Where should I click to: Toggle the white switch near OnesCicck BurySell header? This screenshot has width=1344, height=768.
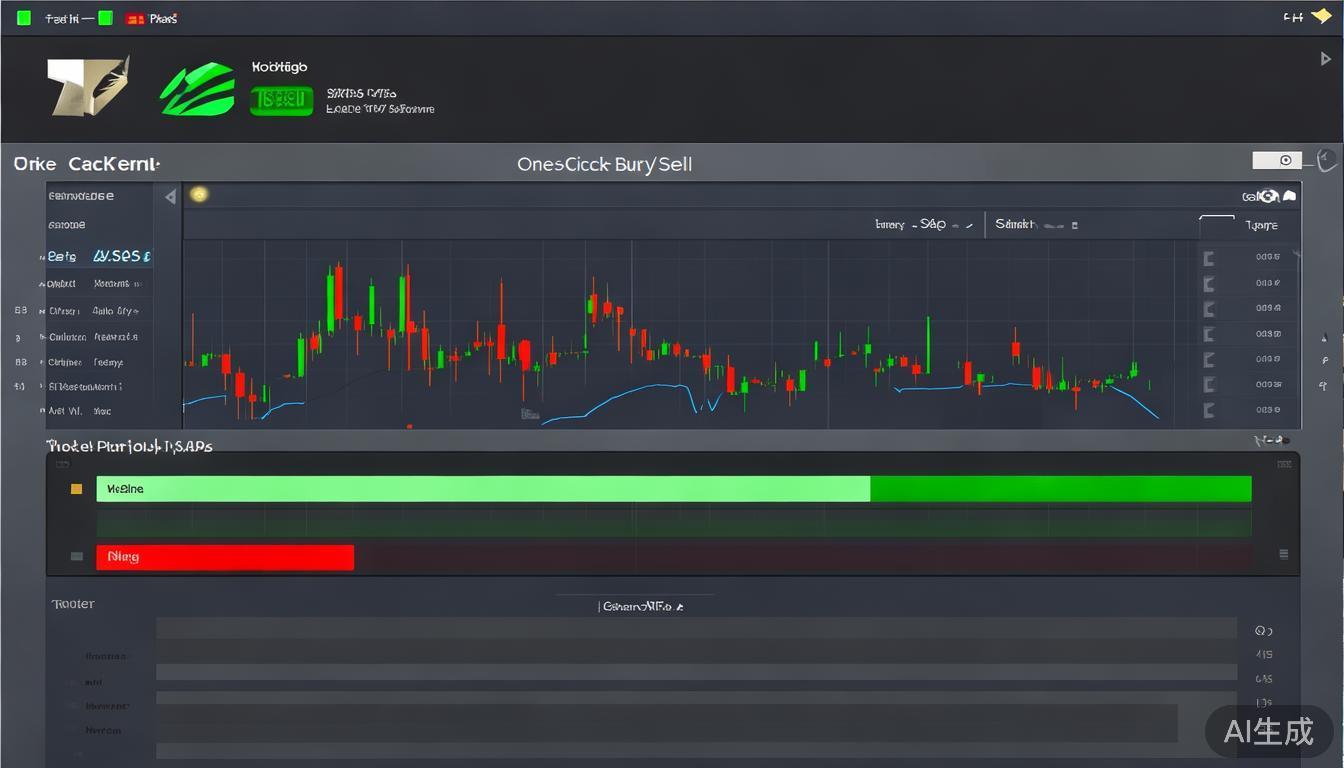[x=1277, y=160]
